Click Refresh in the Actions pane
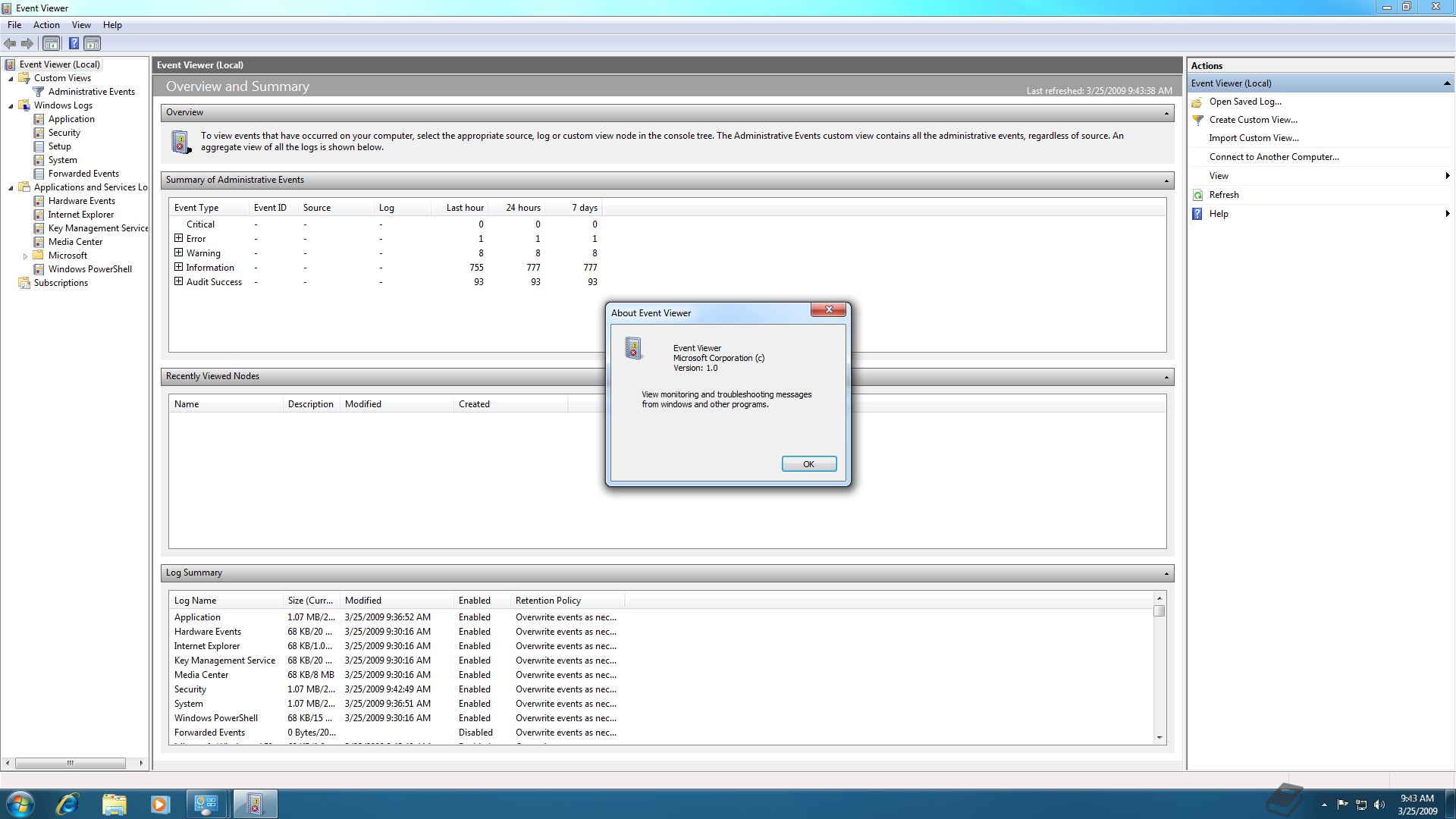The width and height of the screenshot is (1456, 819). tap(1224, 195)
